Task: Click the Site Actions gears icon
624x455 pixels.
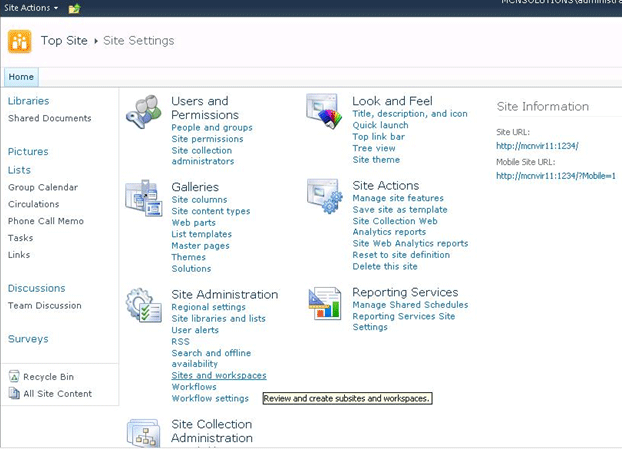Action: coord(325,196)
